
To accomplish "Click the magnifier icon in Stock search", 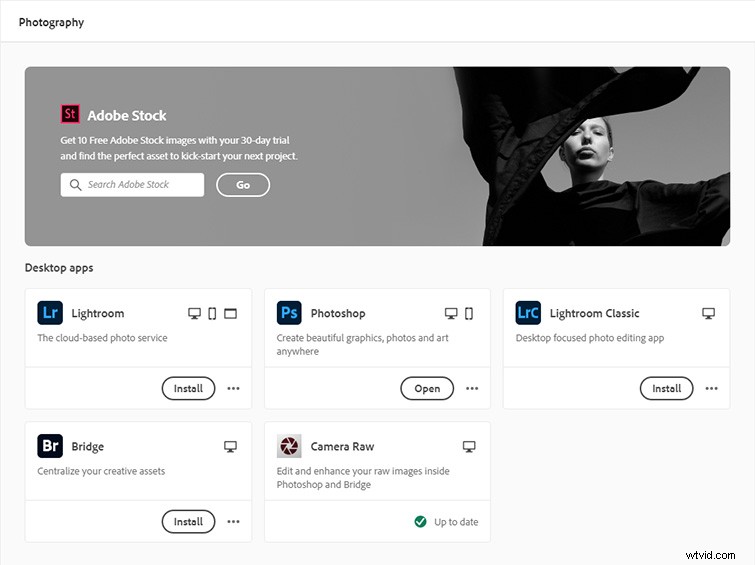I will (x=76, y=184).
